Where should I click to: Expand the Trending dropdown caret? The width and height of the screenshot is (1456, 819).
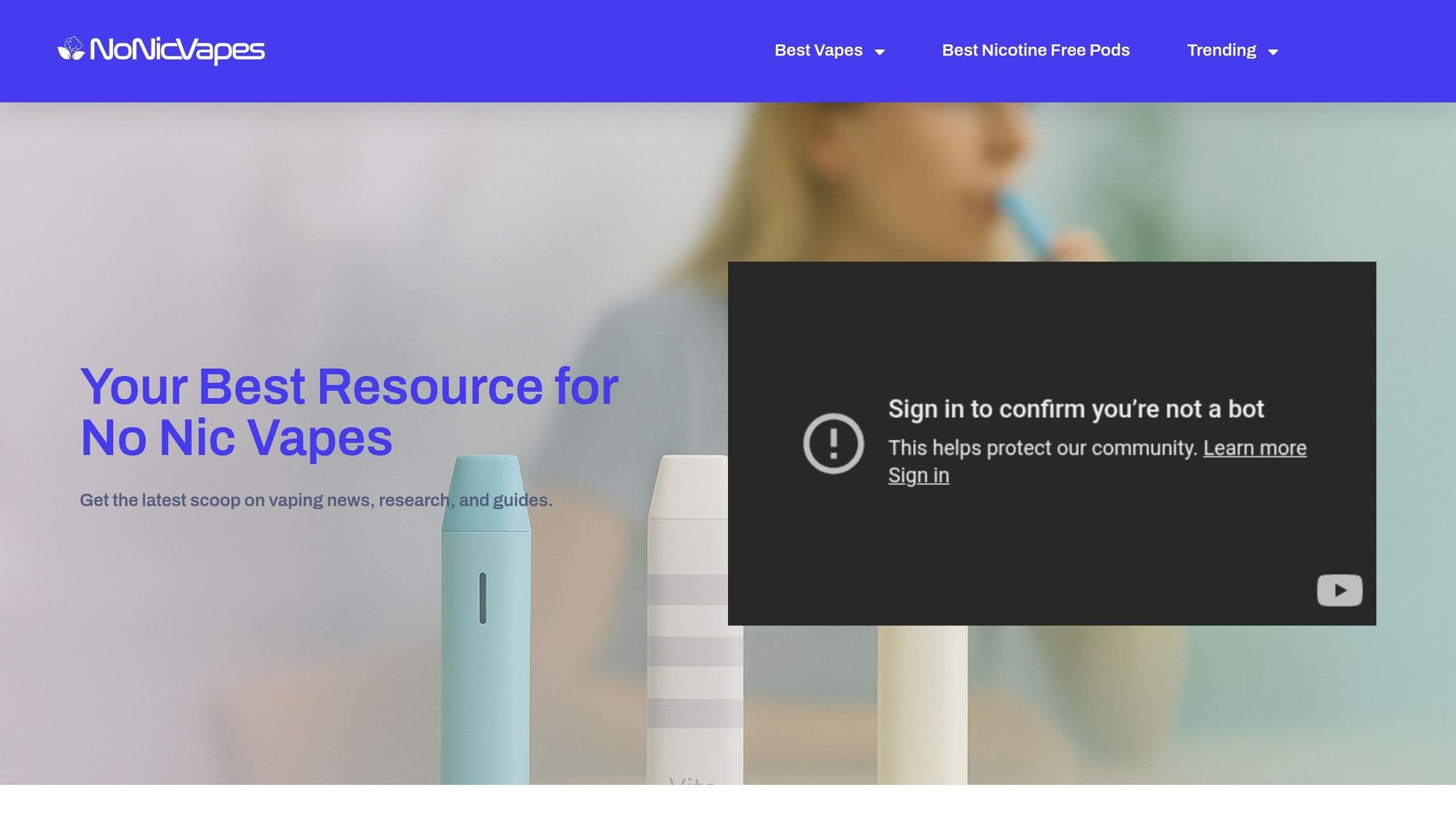[1273, 52]
